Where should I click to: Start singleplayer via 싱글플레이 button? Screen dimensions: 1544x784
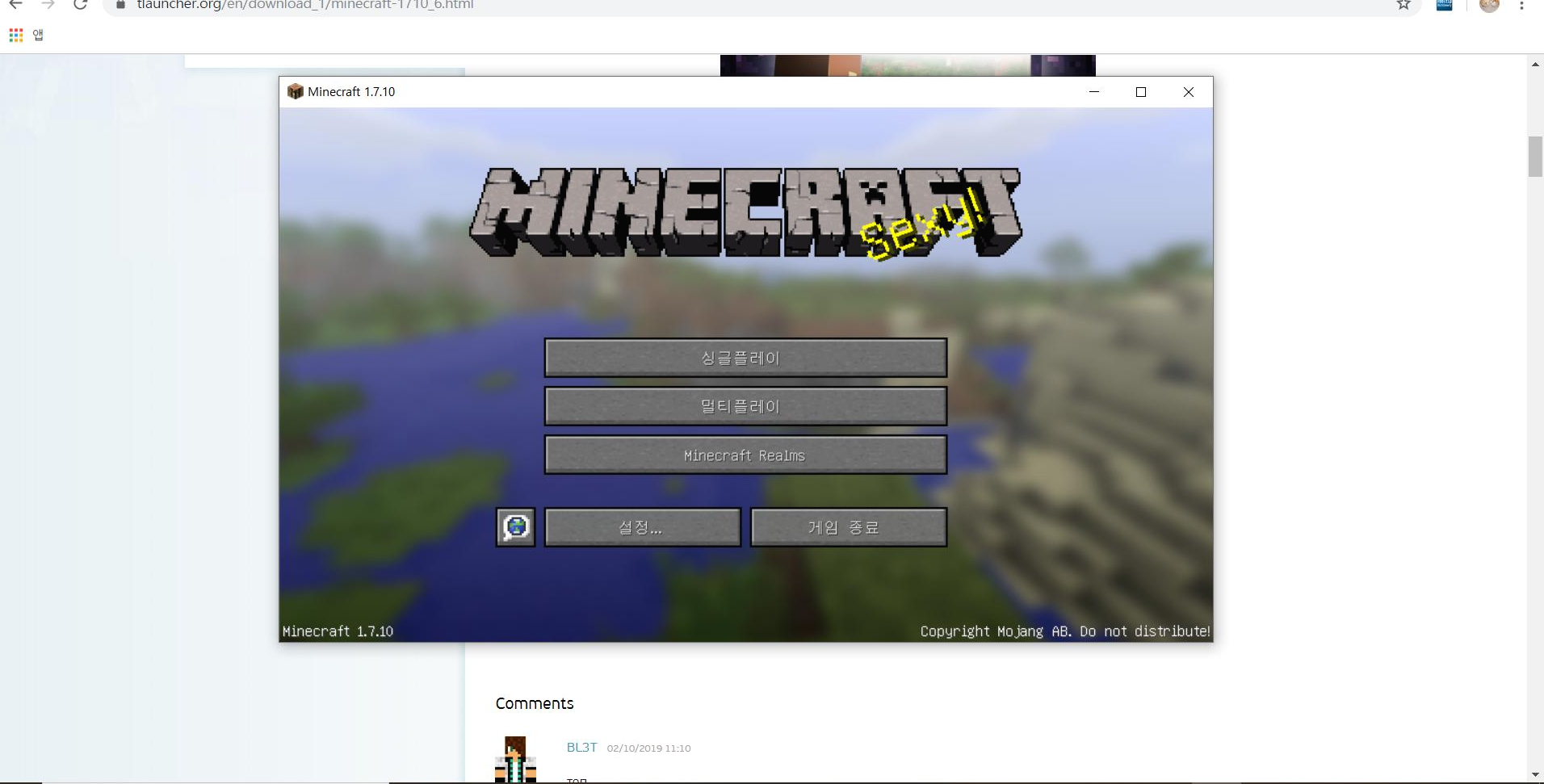(745, 358)
